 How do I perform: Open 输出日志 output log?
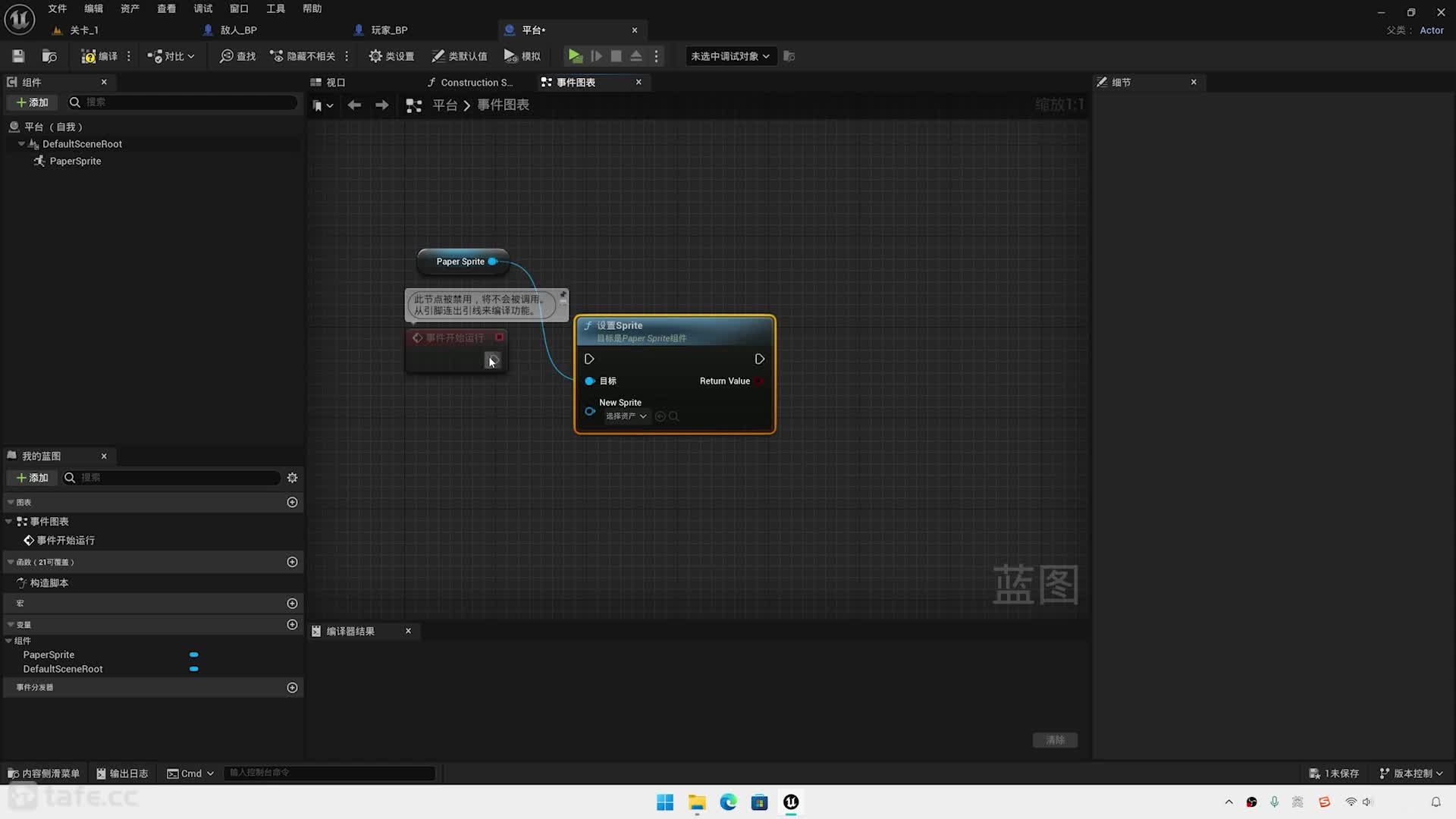(122, 773)
